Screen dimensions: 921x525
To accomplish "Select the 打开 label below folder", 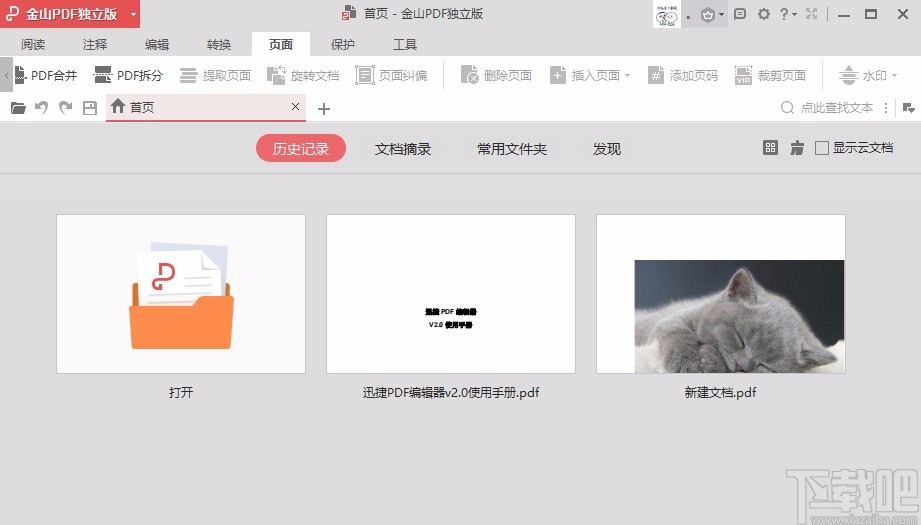I will point(181,392).
